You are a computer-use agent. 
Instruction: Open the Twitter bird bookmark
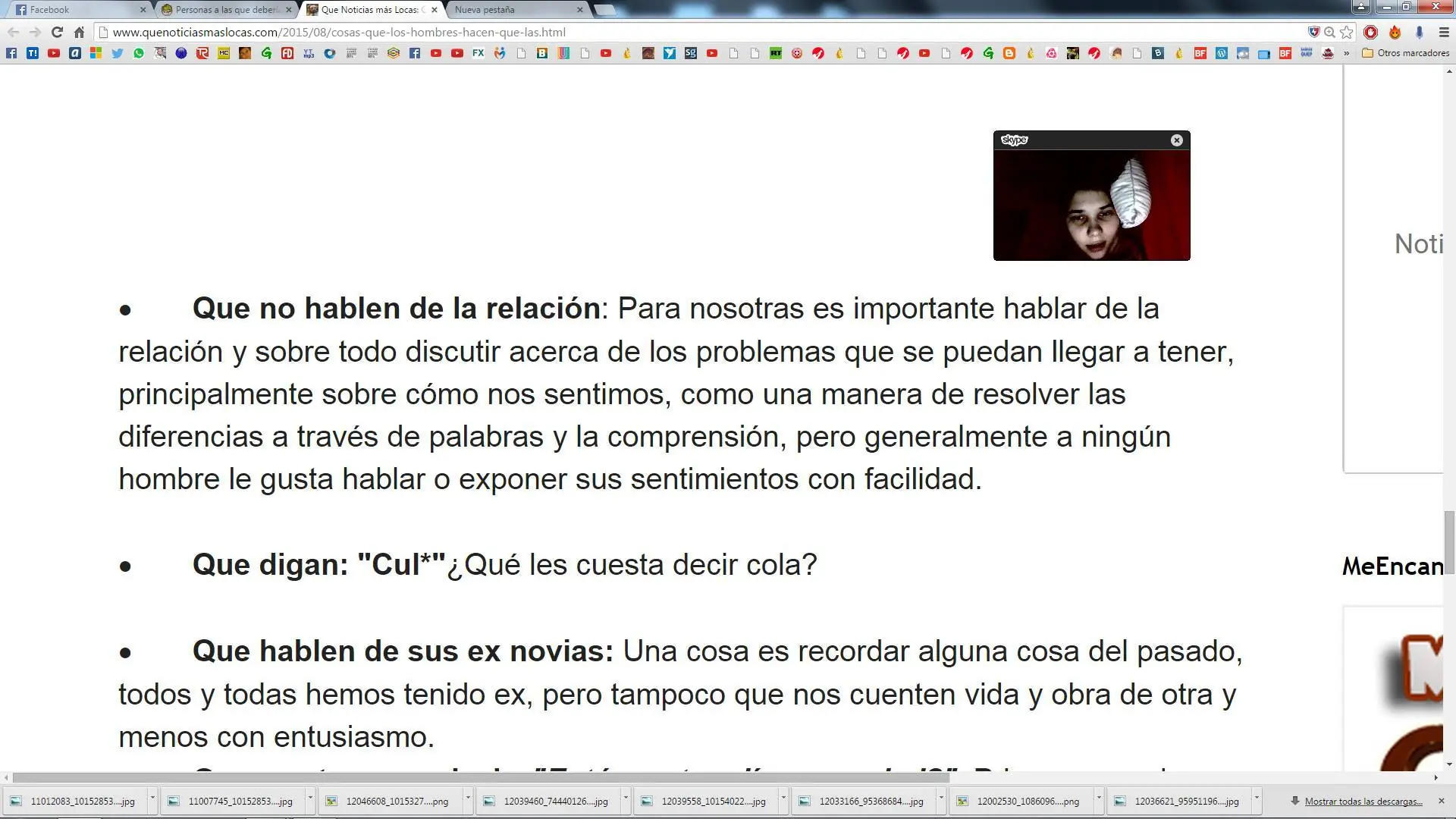click(x=118, y=53)
